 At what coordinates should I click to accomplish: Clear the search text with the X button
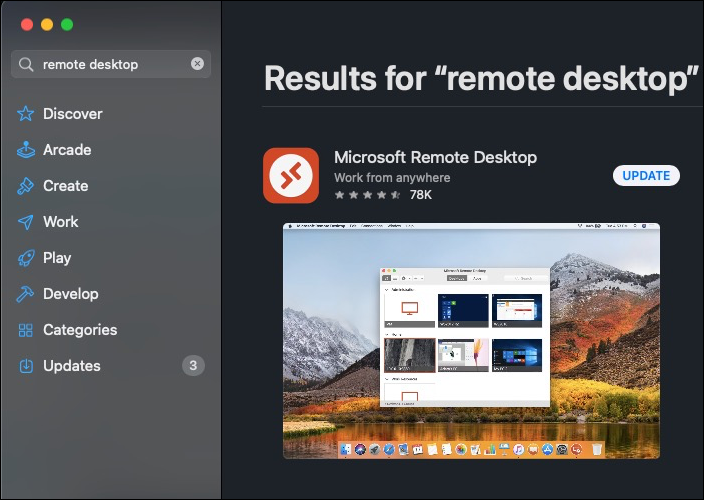[197, 64]
